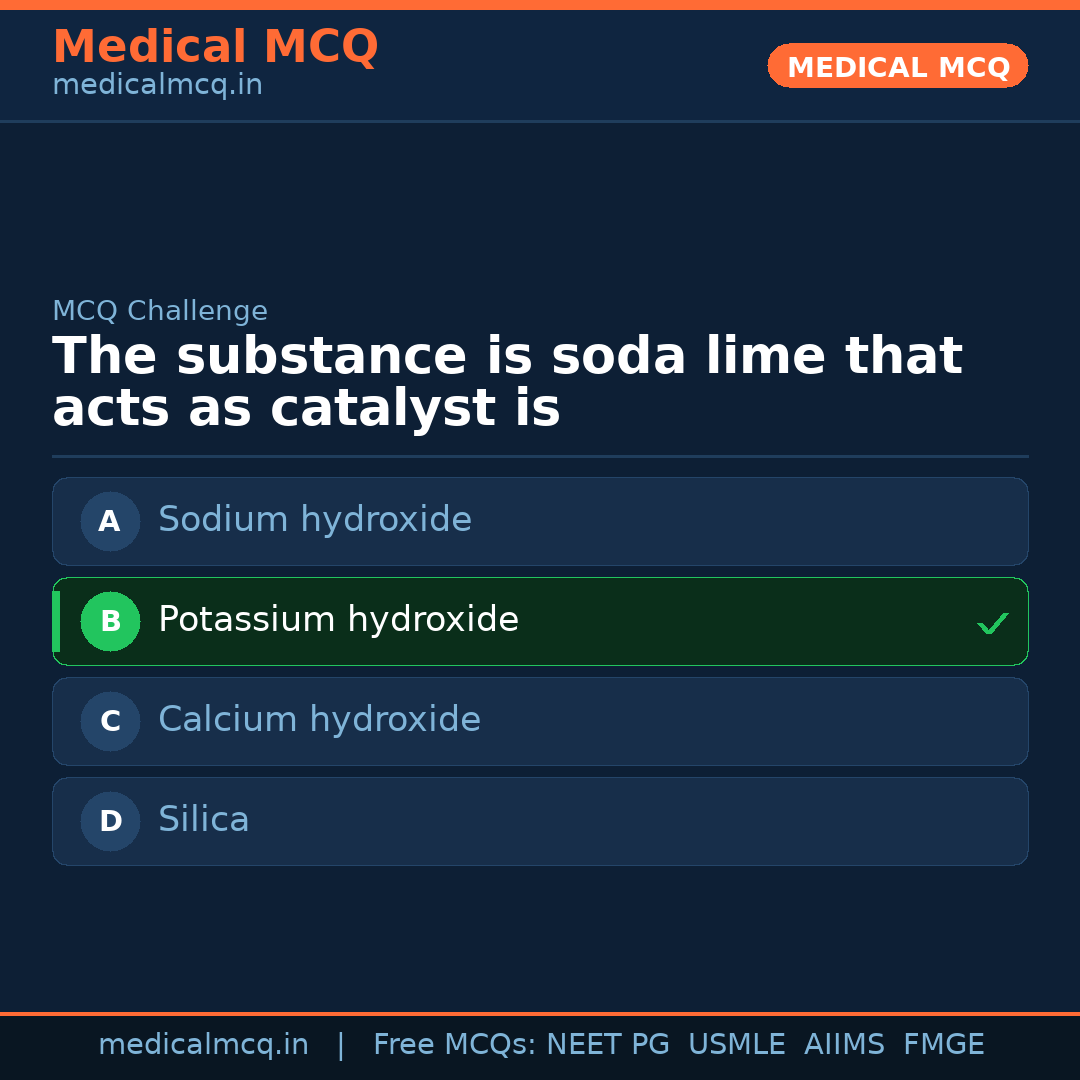
Task: Select the Potassium hydroxide answer
Action: click(x=338, y=620)
